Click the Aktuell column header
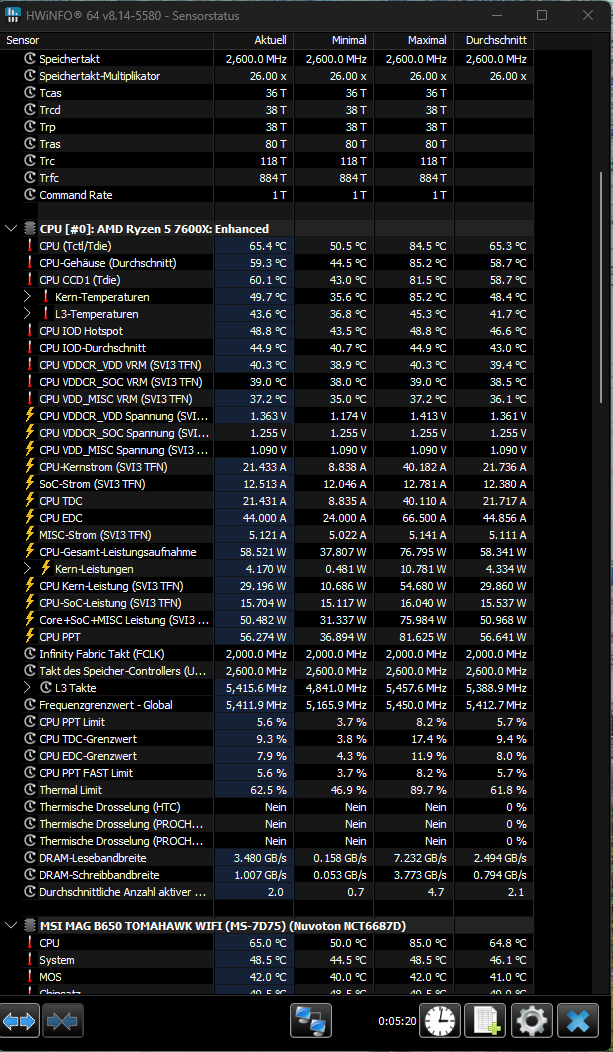Image resolution: width=613 pixels, height=1052 pixels. tap(254, 40)
